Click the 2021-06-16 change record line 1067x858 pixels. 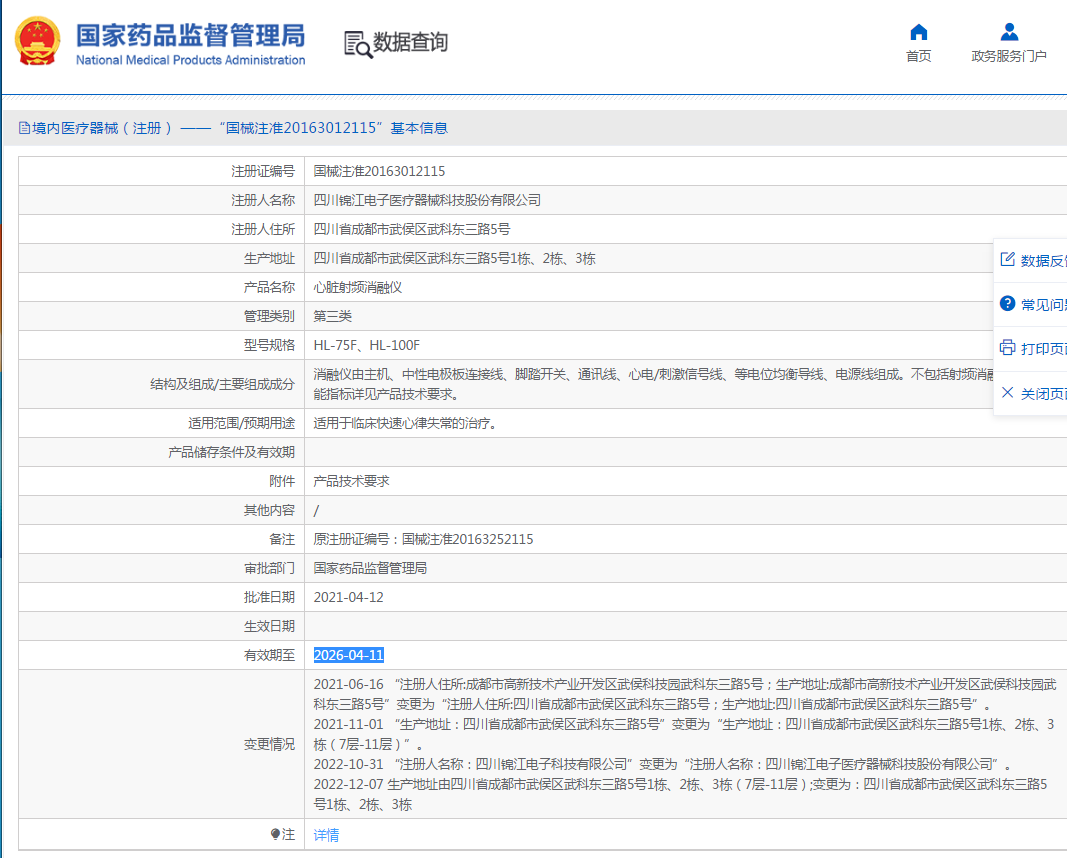(x=685, y=694)
